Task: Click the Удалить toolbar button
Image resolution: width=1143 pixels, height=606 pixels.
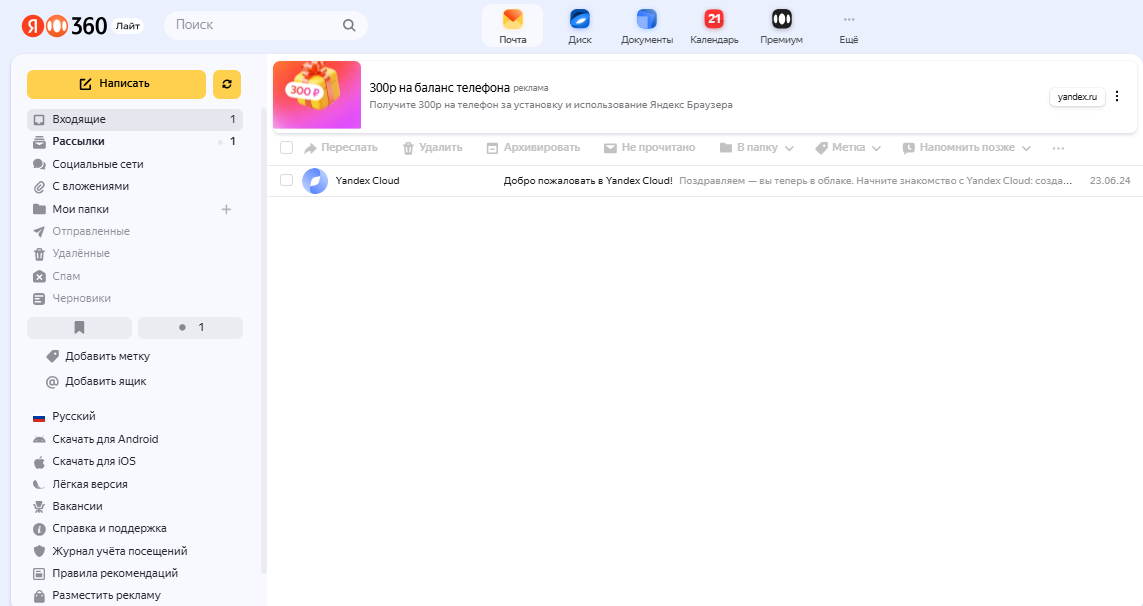Action: pos(432,148)
